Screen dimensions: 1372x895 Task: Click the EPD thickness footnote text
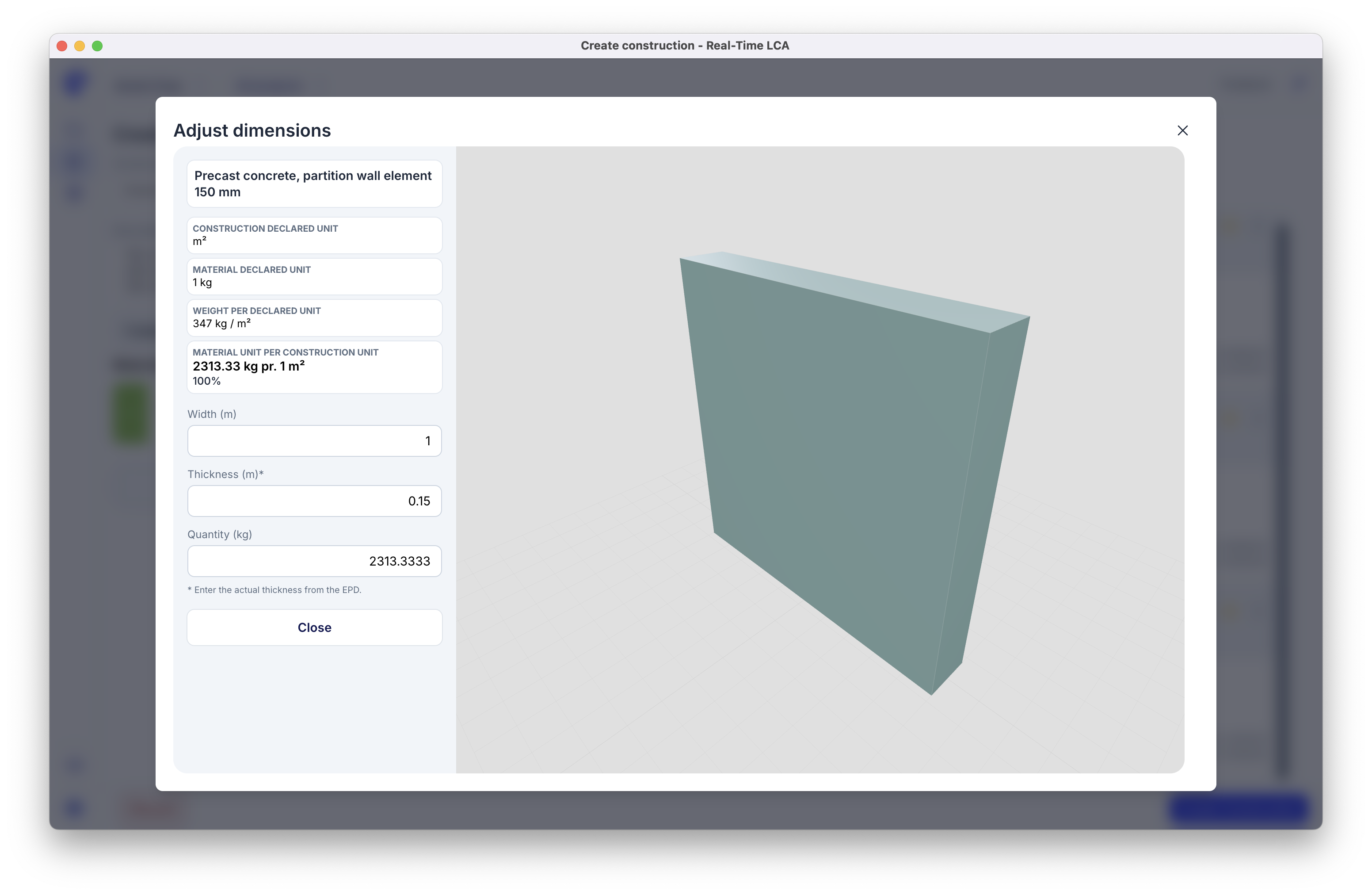click(x=274, y=590)
